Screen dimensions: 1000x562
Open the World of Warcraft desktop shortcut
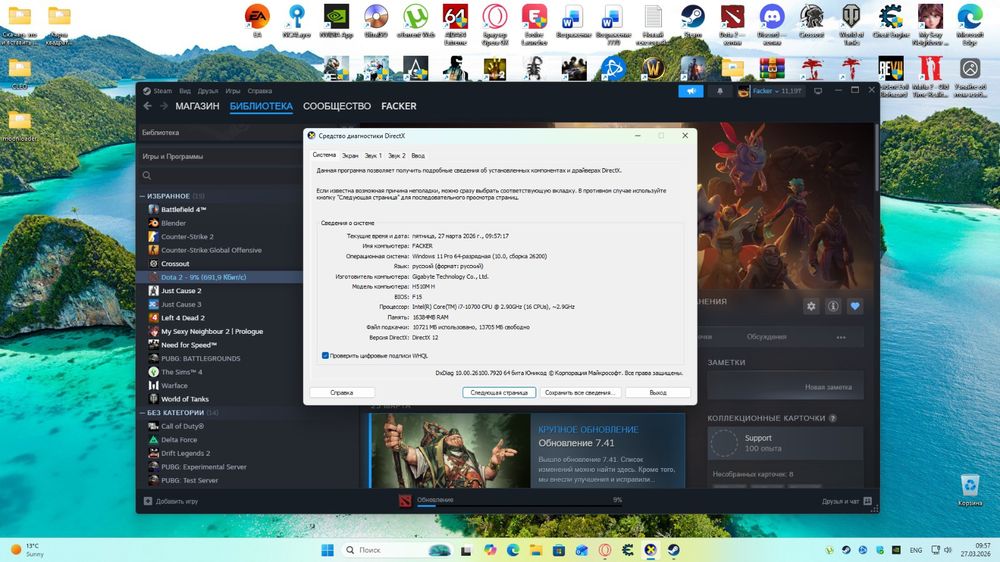[x=652, y=68]
